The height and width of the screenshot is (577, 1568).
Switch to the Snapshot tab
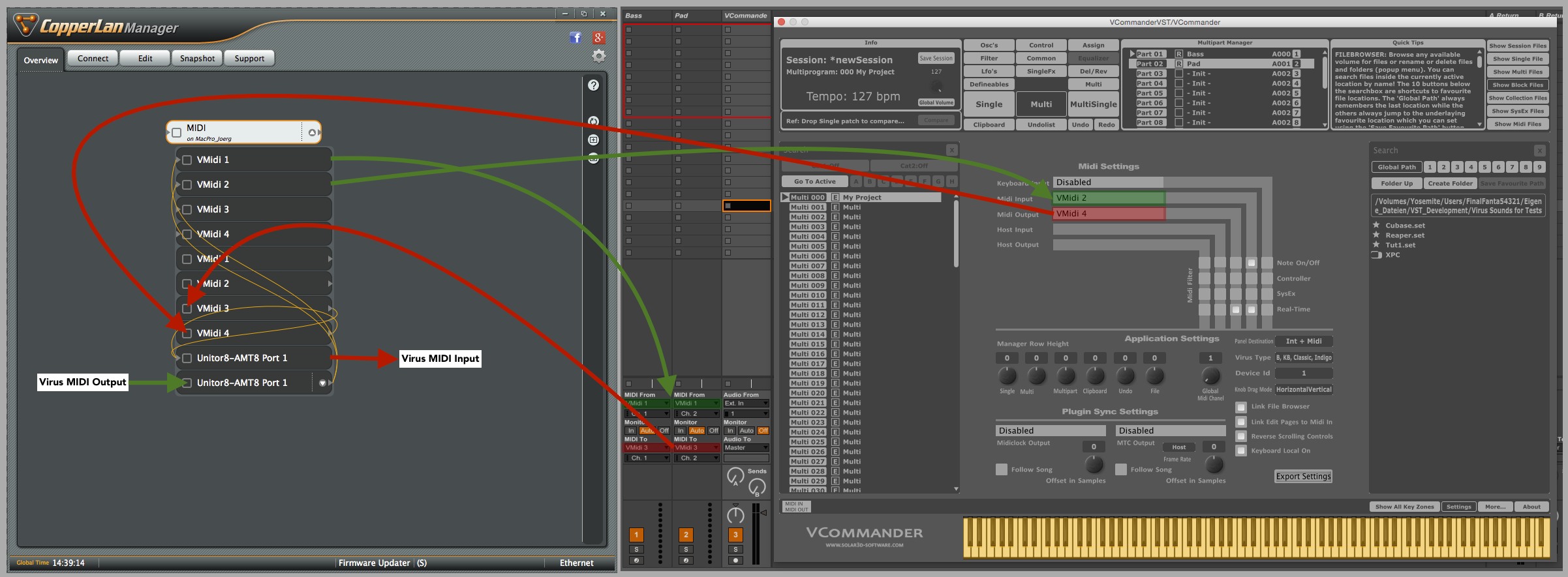(x=197, y=59)
